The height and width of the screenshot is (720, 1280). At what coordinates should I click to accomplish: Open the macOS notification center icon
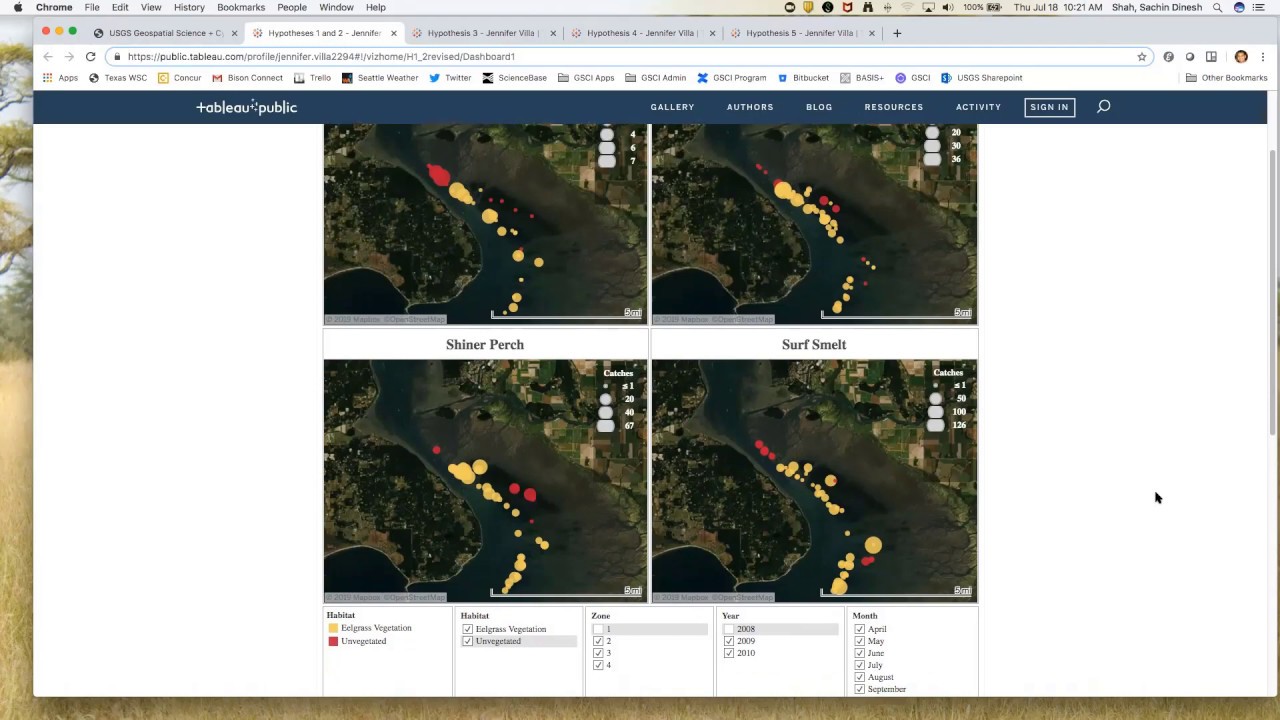pos(1259,7)
